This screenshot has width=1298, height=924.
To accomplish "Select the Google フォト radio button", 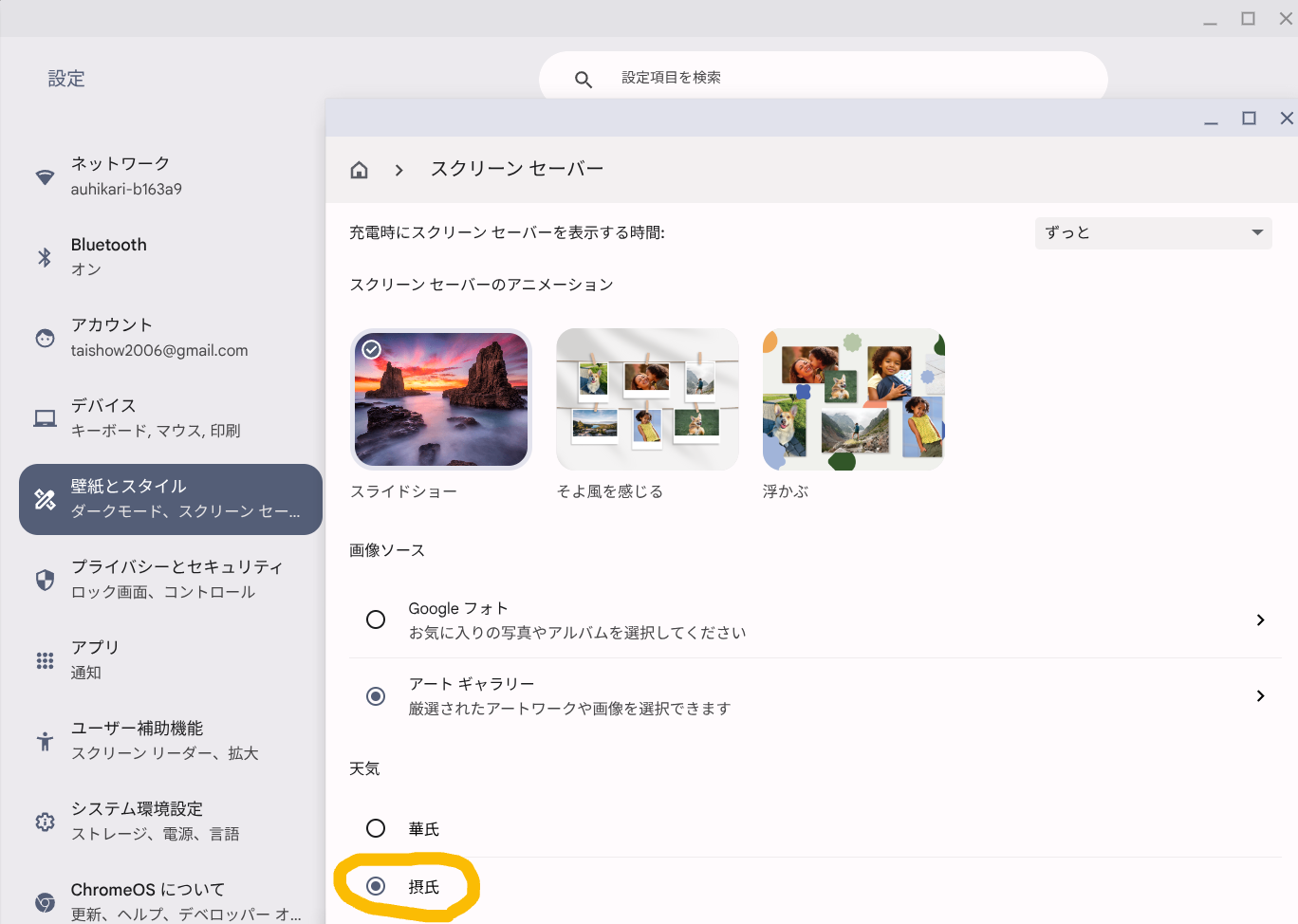I will click(x=376, y=619).
